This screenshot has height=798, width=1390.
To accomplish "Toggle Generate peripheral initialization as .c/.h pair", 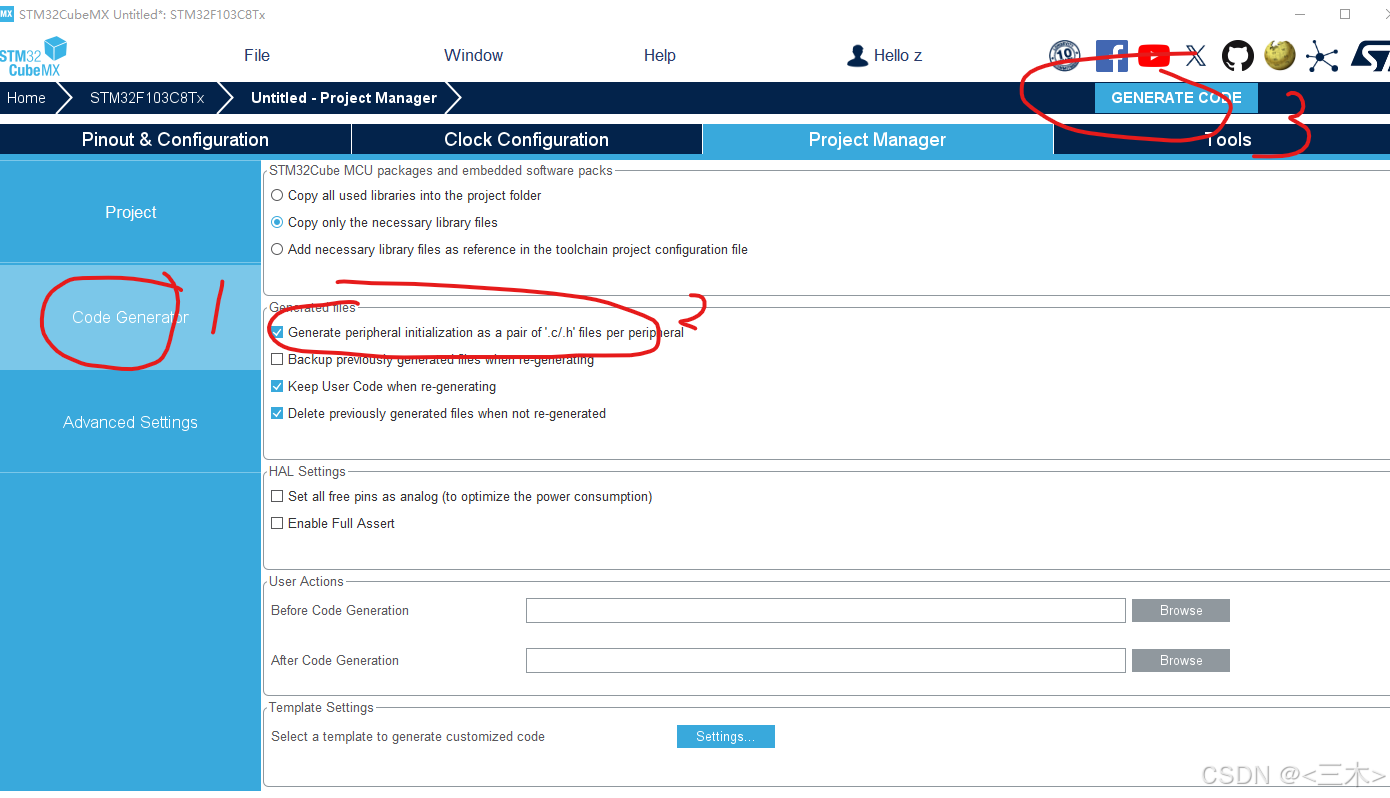I will pos(277,332).
